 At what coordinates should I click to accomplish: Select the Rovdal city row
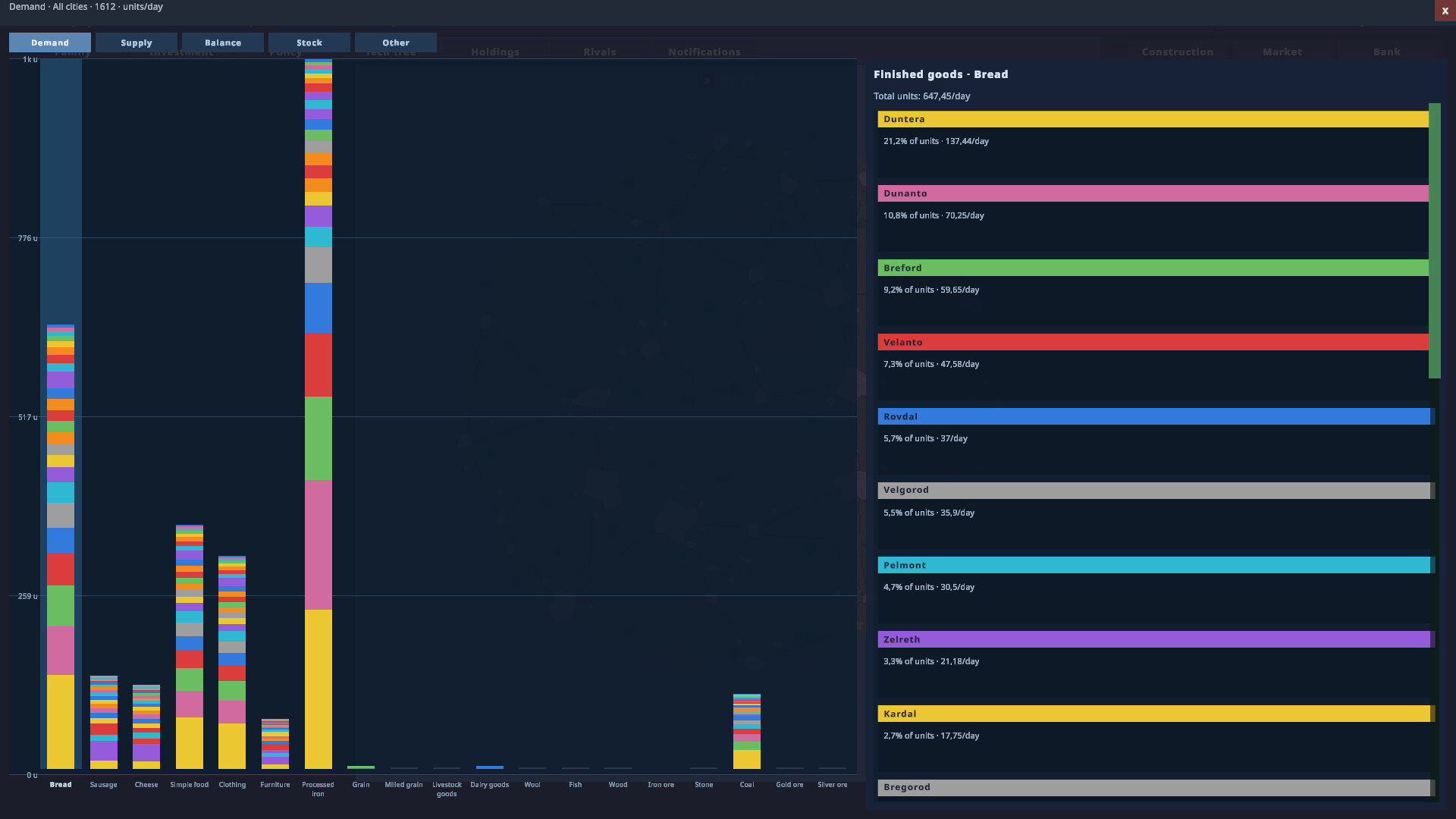click(x=1154, y=416)
